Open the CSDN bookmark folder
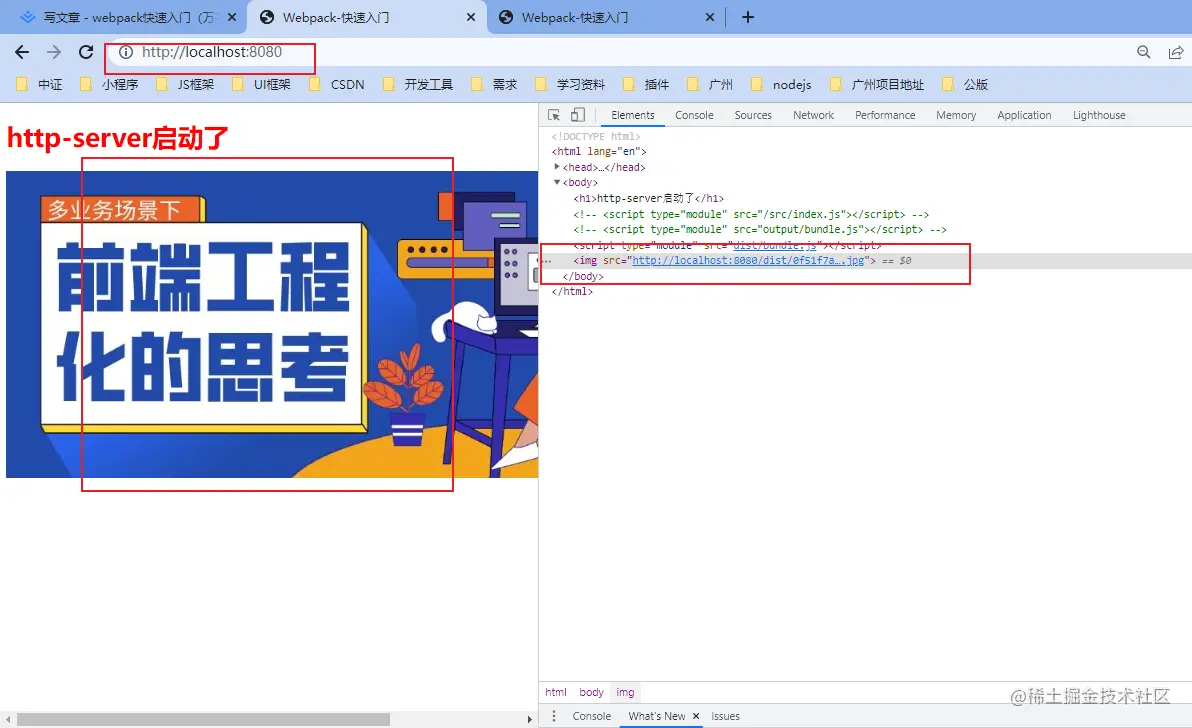1192x728 pixels. point(338,84)
